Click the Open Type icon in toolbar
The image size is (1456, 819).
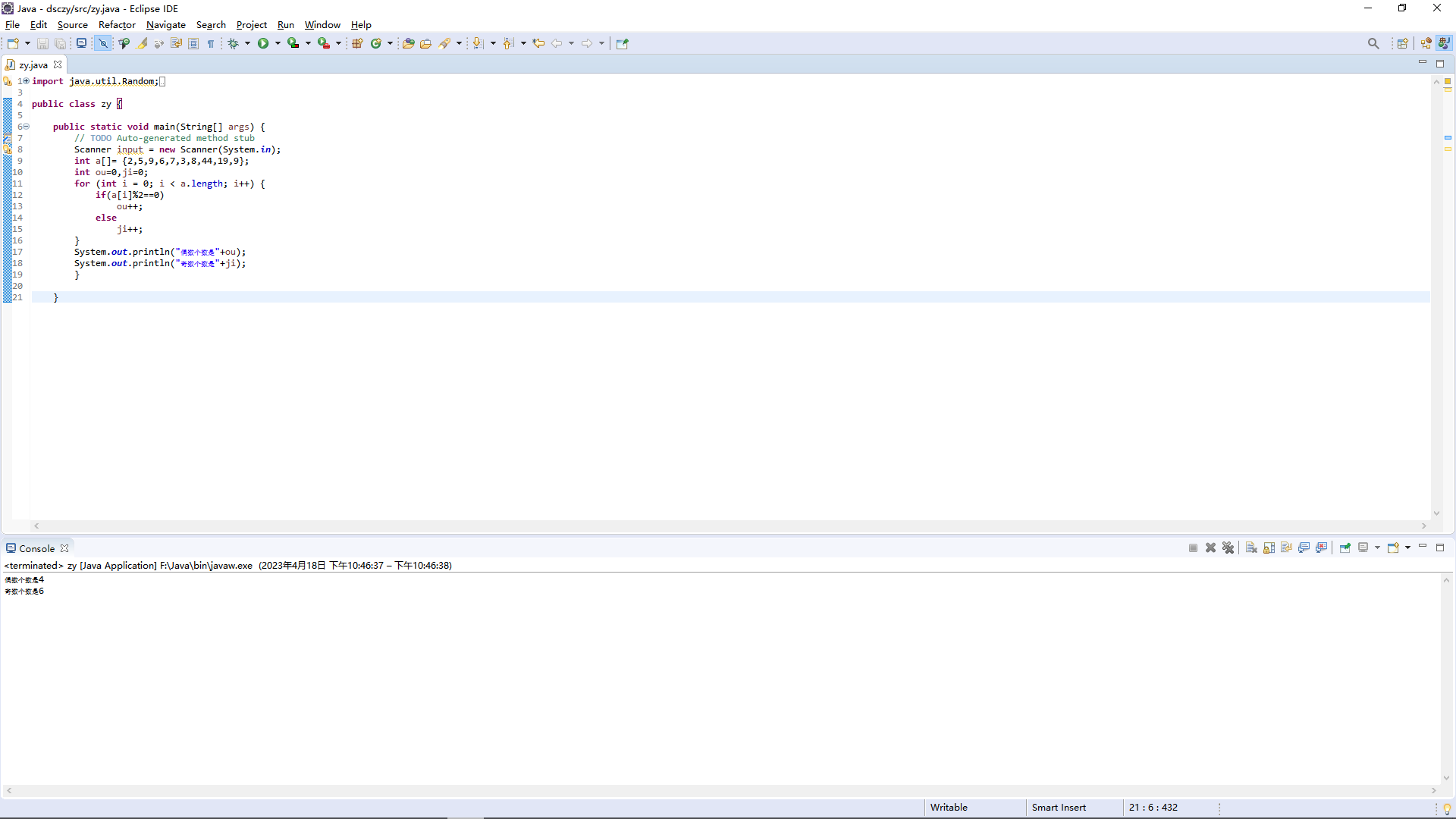tap(408, 43)
